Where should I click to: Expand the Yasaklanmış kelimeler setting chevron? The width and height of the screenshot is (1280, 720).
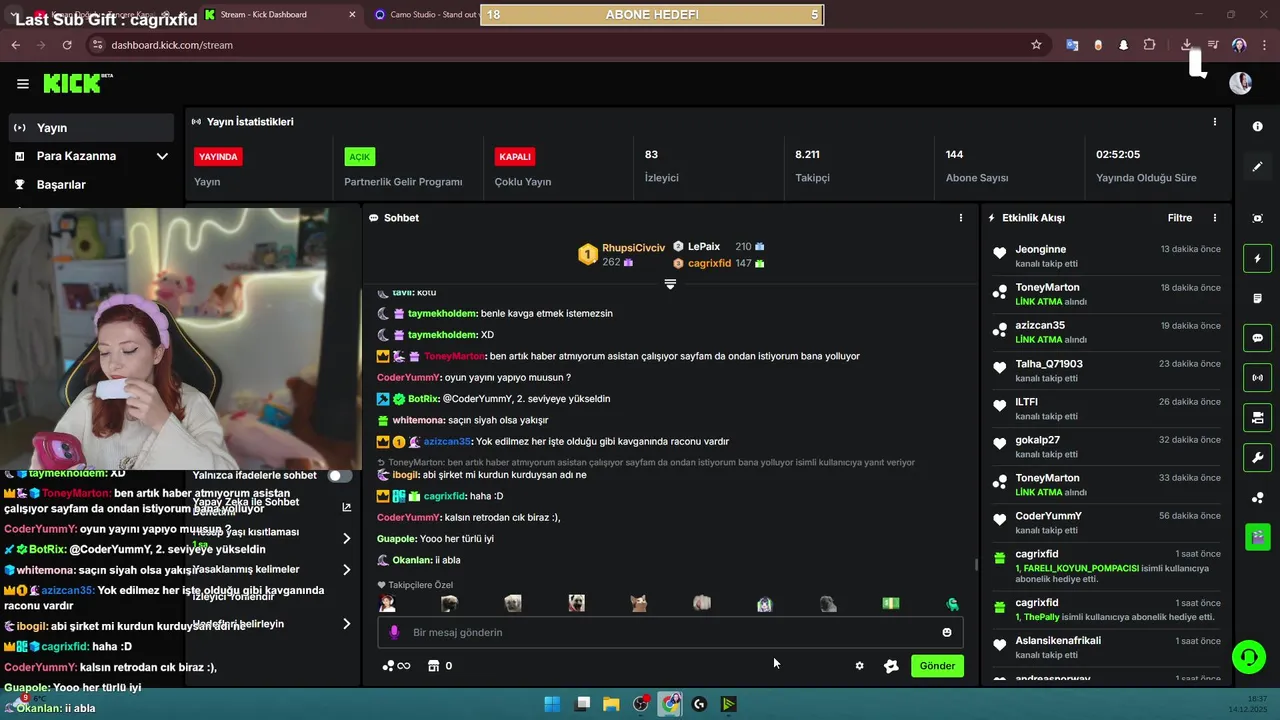346,570
